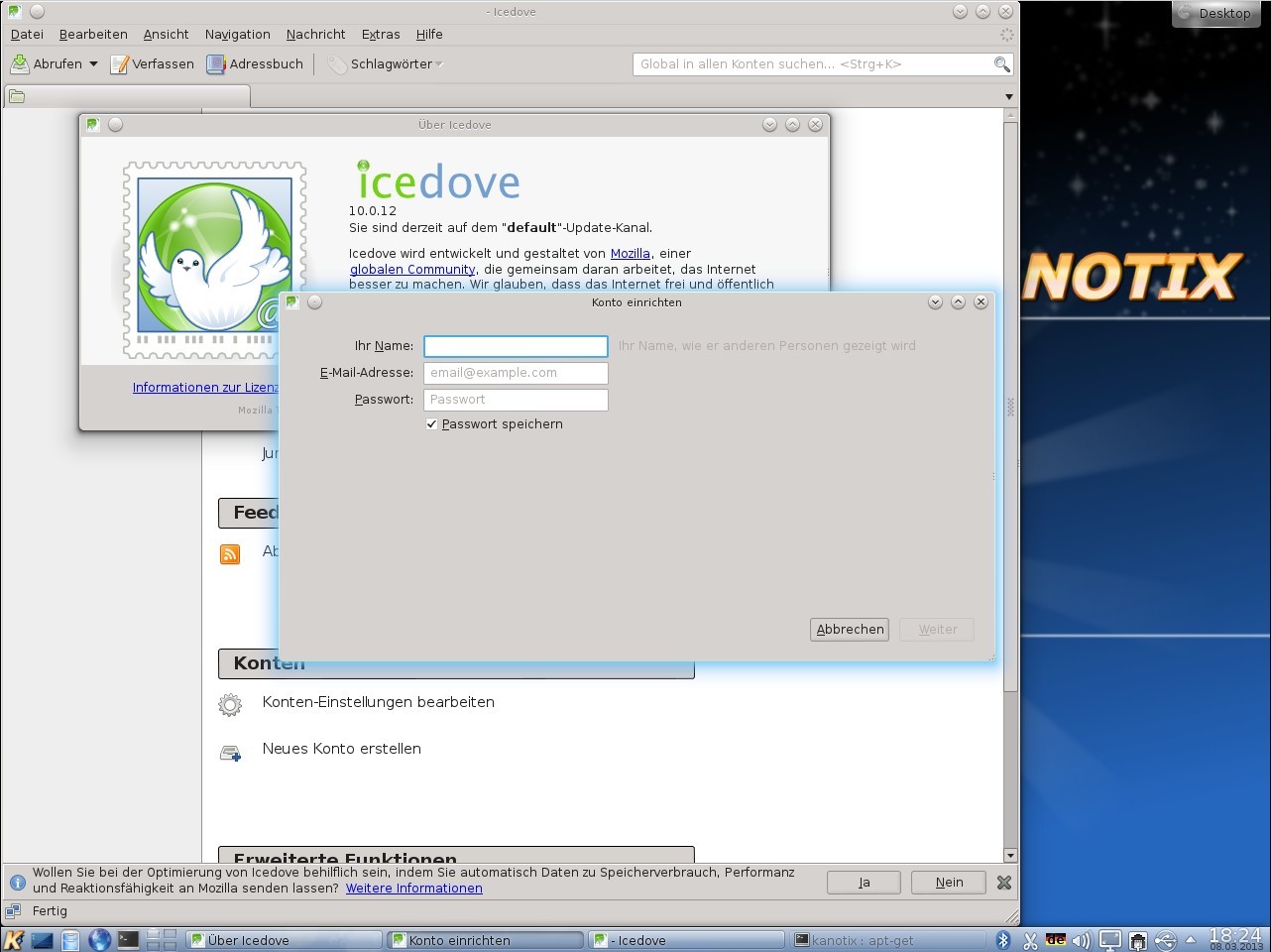Open the Extras menu

point(381,34)
